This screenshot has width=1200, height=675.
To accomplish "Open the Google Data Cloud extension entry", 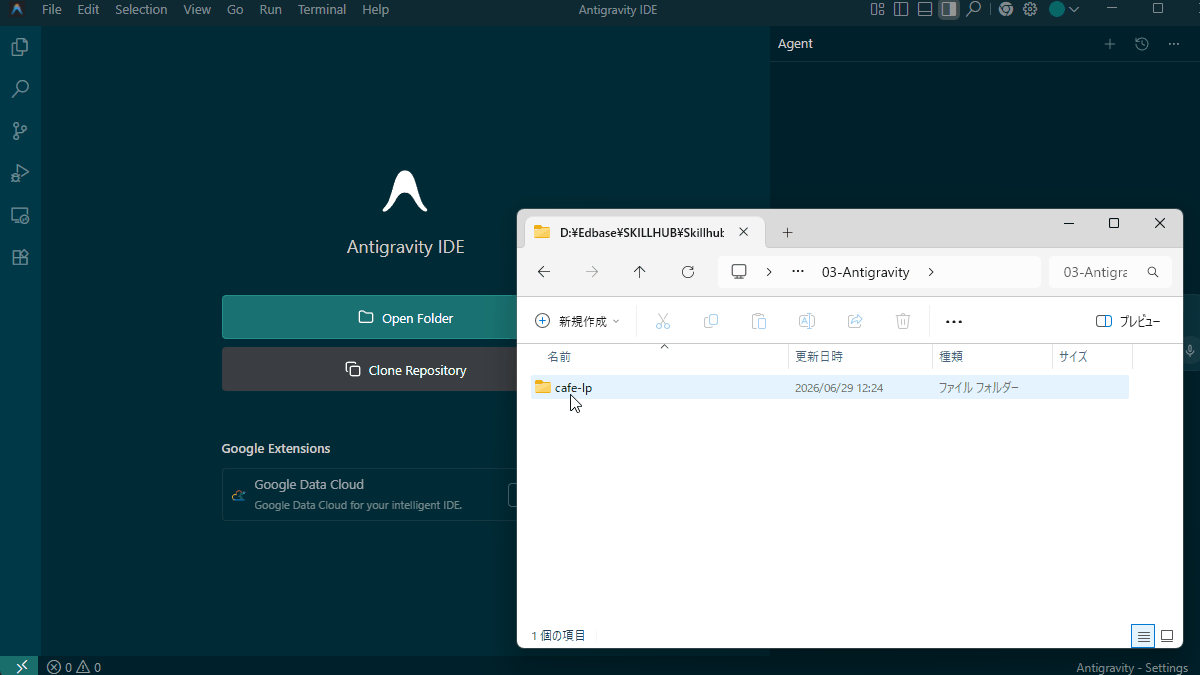I will tap(370, 494).
